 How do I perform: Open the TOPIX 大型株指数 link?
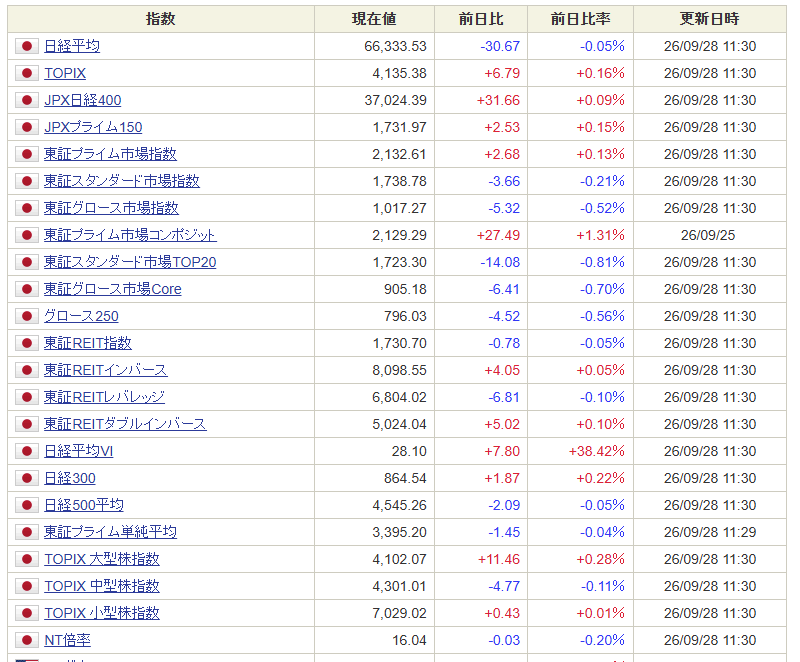click(x=102, y=560)
